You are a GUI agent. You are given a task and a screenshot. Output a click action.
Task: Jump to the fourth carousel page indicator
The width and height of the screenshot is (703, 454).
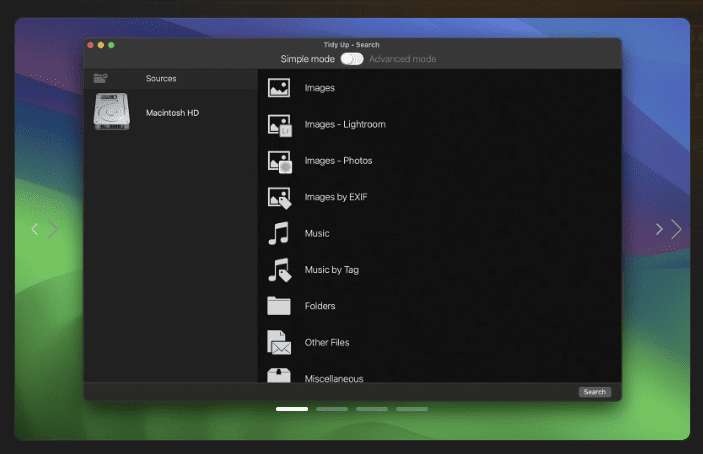click(412, 409)
